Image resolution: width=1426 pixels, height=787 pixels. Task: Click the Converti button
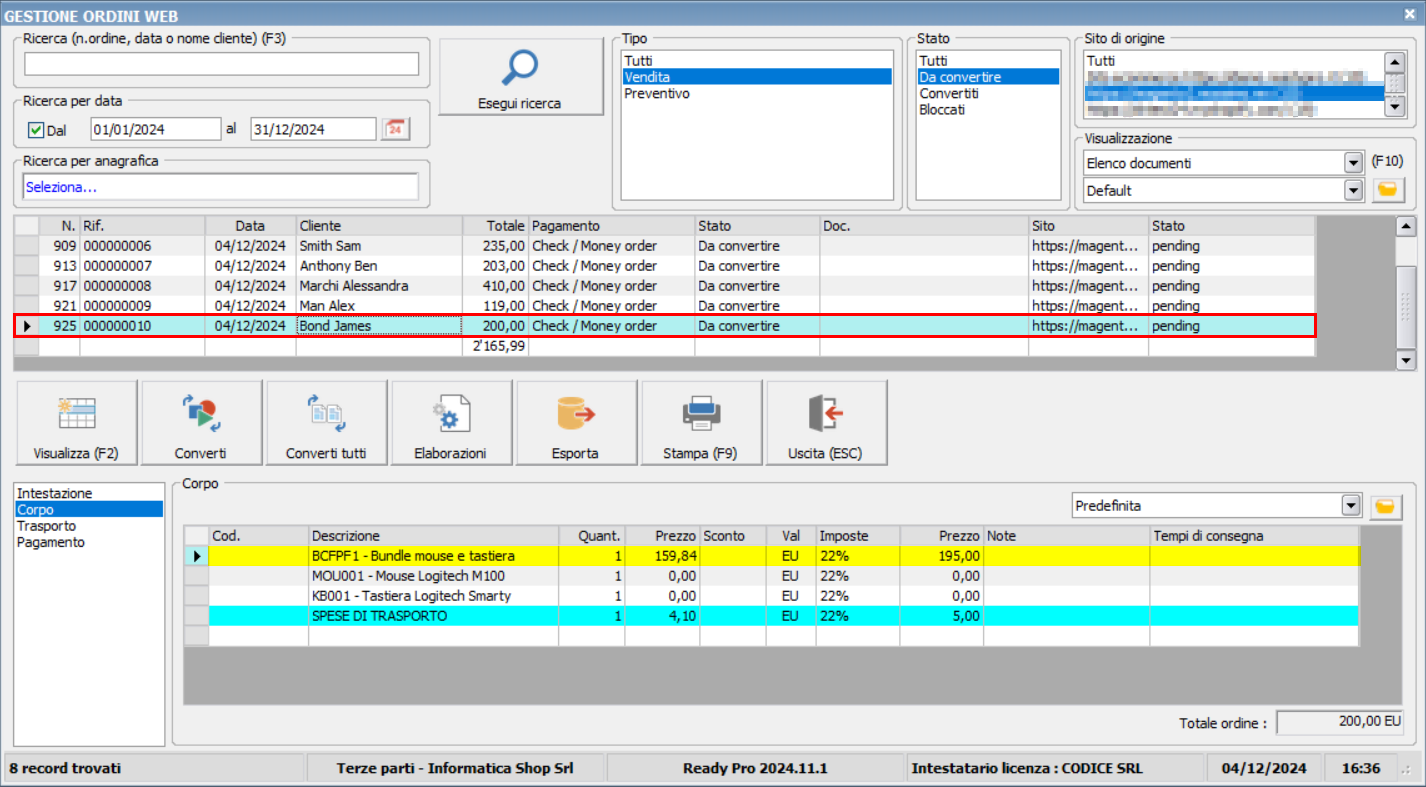coord(200,423)
